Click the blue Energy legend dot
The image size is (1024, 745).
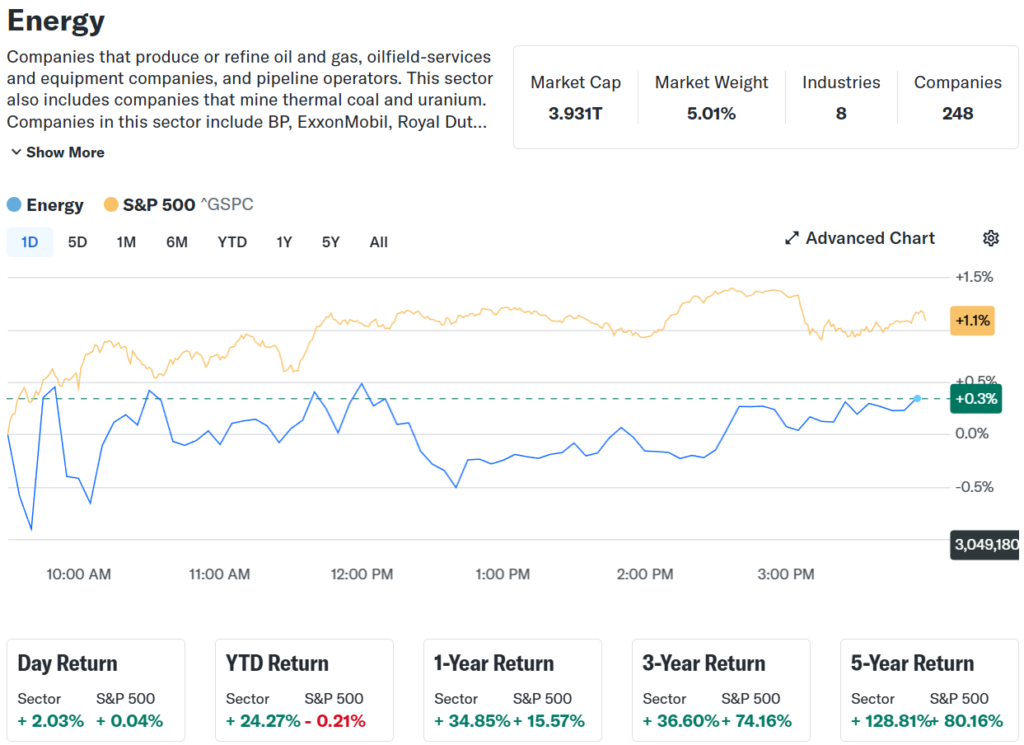(x=13, y=205)
